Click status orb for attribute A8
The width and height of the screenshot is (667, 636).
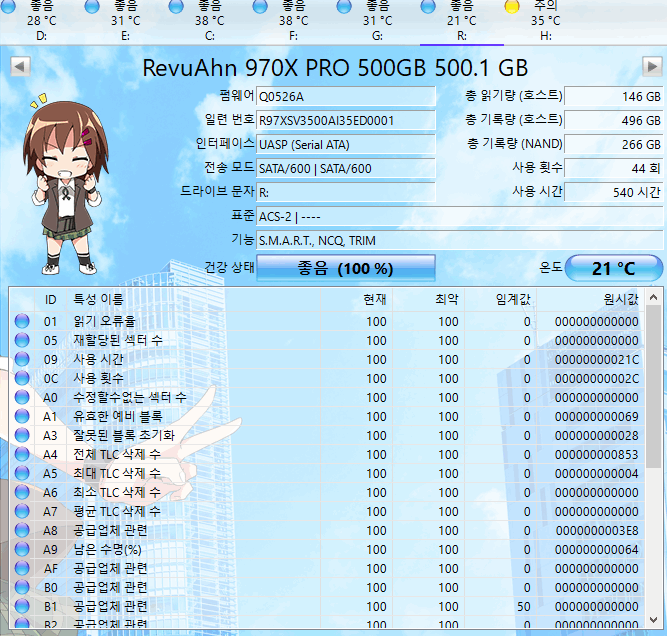pyautogui.click(x=22, y=530)
